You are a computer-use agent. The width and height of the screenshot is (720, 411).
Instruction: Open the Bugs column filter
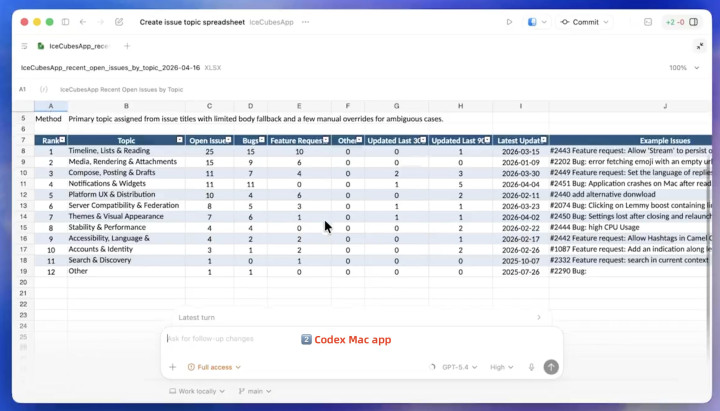coord(262,140)
